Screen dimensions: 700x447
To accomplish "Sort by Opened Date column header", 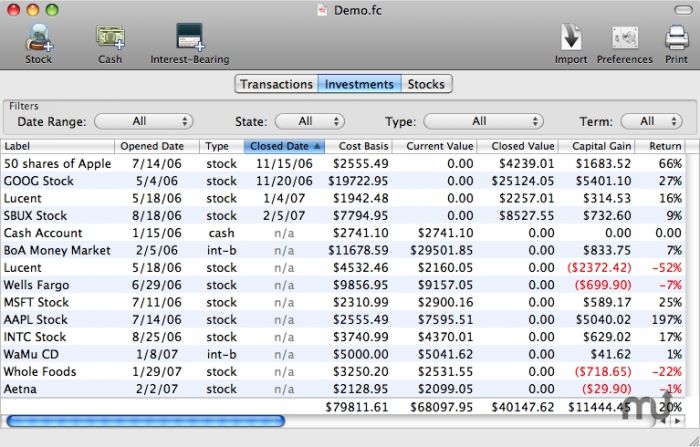I will coord(157,146).
